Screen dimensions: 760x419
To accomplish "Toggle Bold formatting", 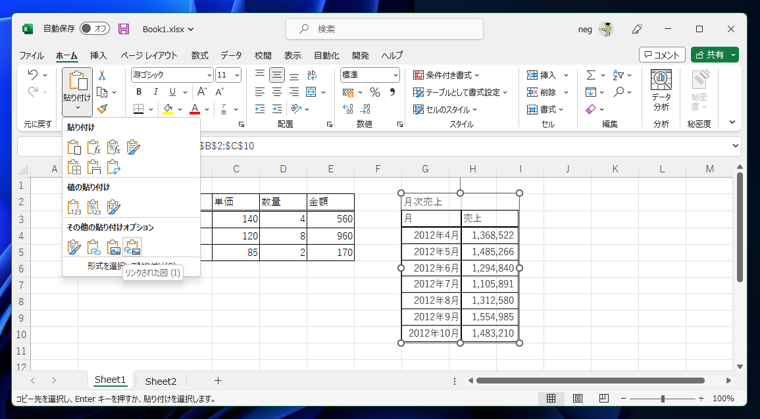I will pyautogui.click(x=139, y=92).
